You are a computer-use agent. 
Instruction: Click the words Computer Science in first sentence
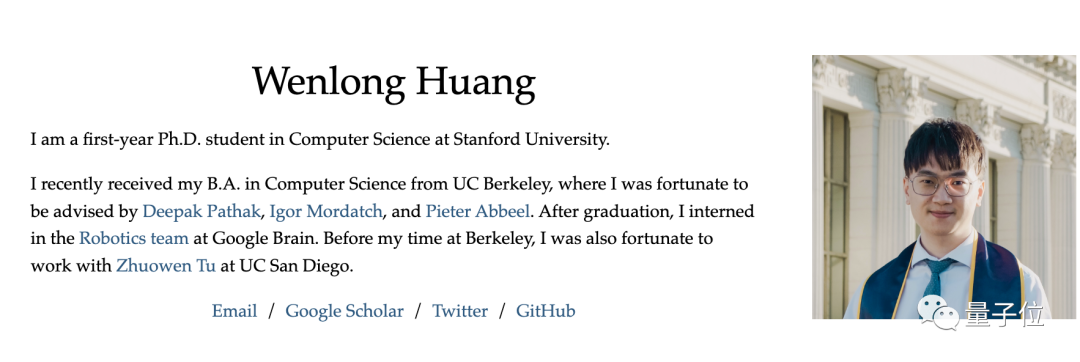pos(359,140)
